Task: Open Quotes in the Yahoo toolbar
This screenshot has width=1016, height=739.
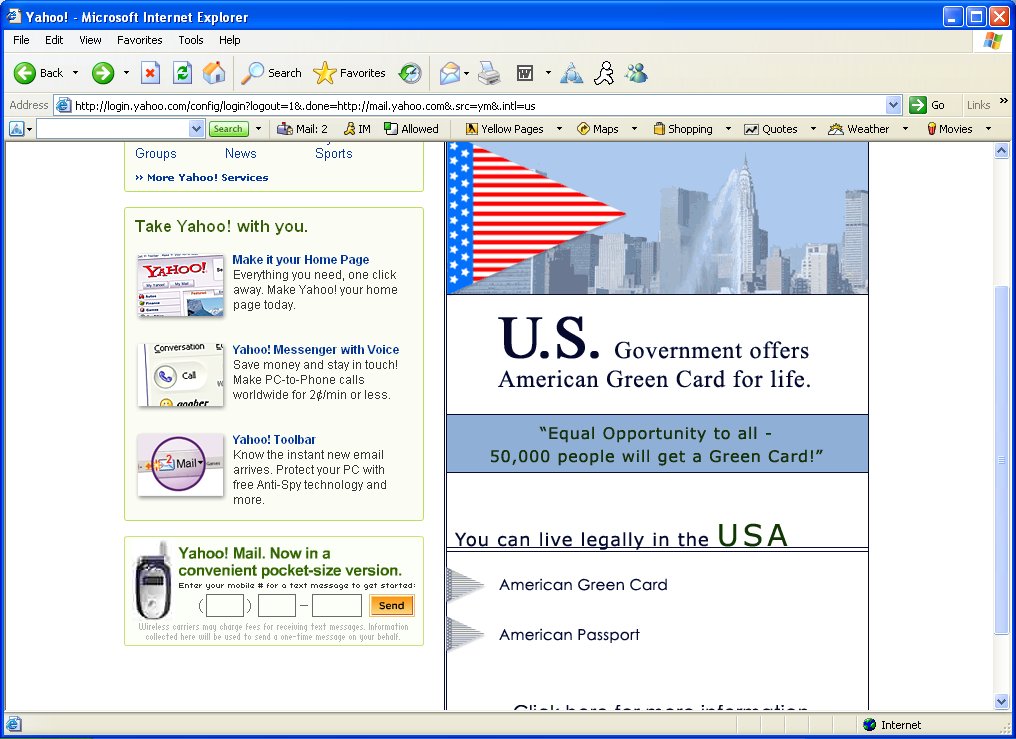Action: point(771,129)
